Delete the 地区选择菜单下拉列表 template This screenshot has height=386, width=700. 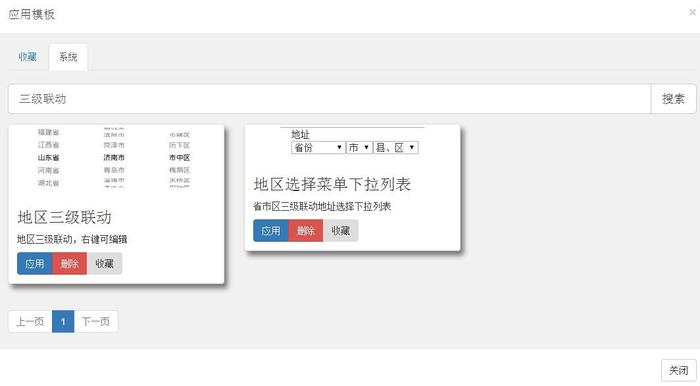coord(306,231)
